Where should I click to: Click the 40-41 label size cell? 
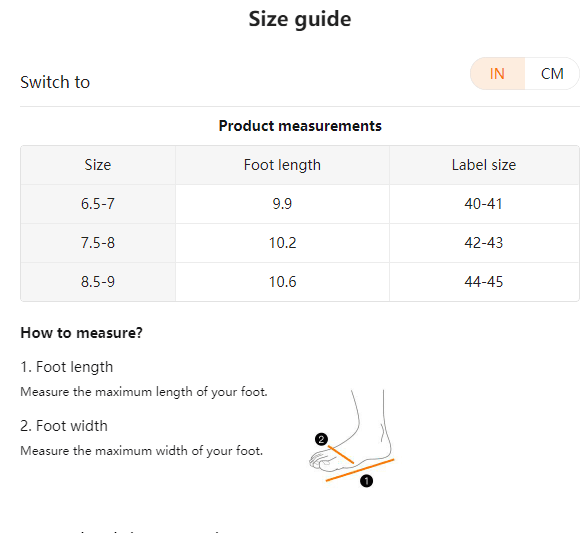[x=484, y=204]
